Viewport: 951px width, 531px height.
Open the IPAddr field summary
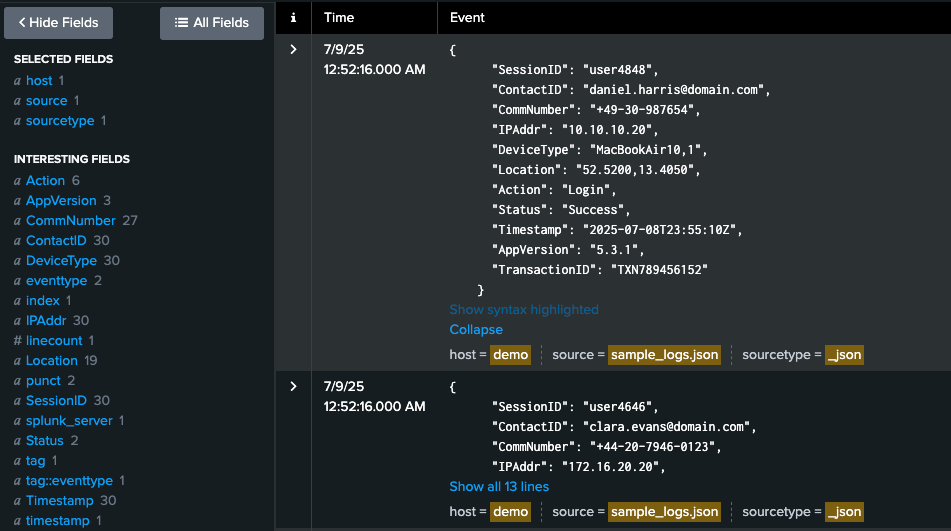(46, 321)
